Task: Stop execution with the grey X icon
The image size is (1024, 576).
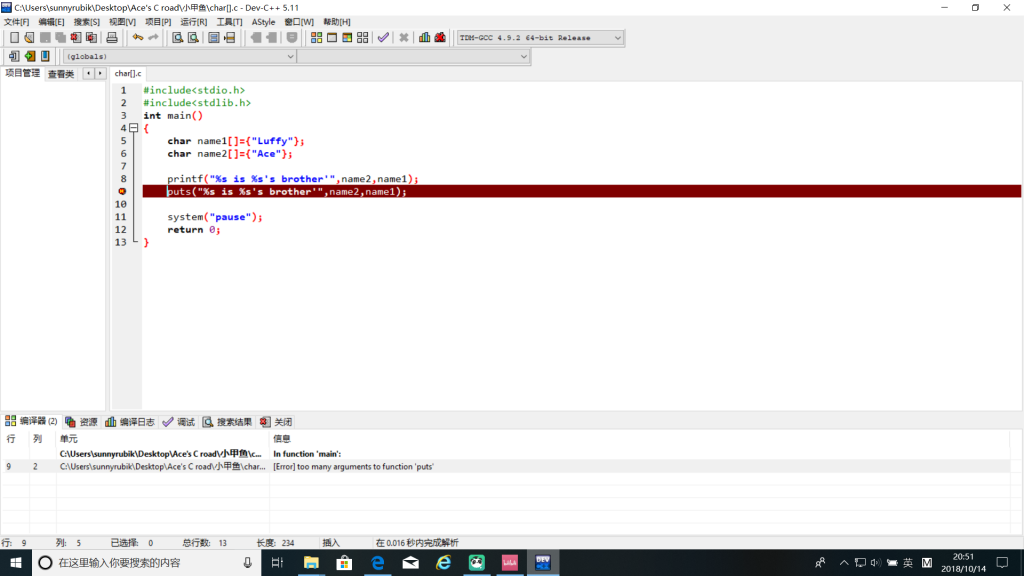Action: [x=404, y=38]
